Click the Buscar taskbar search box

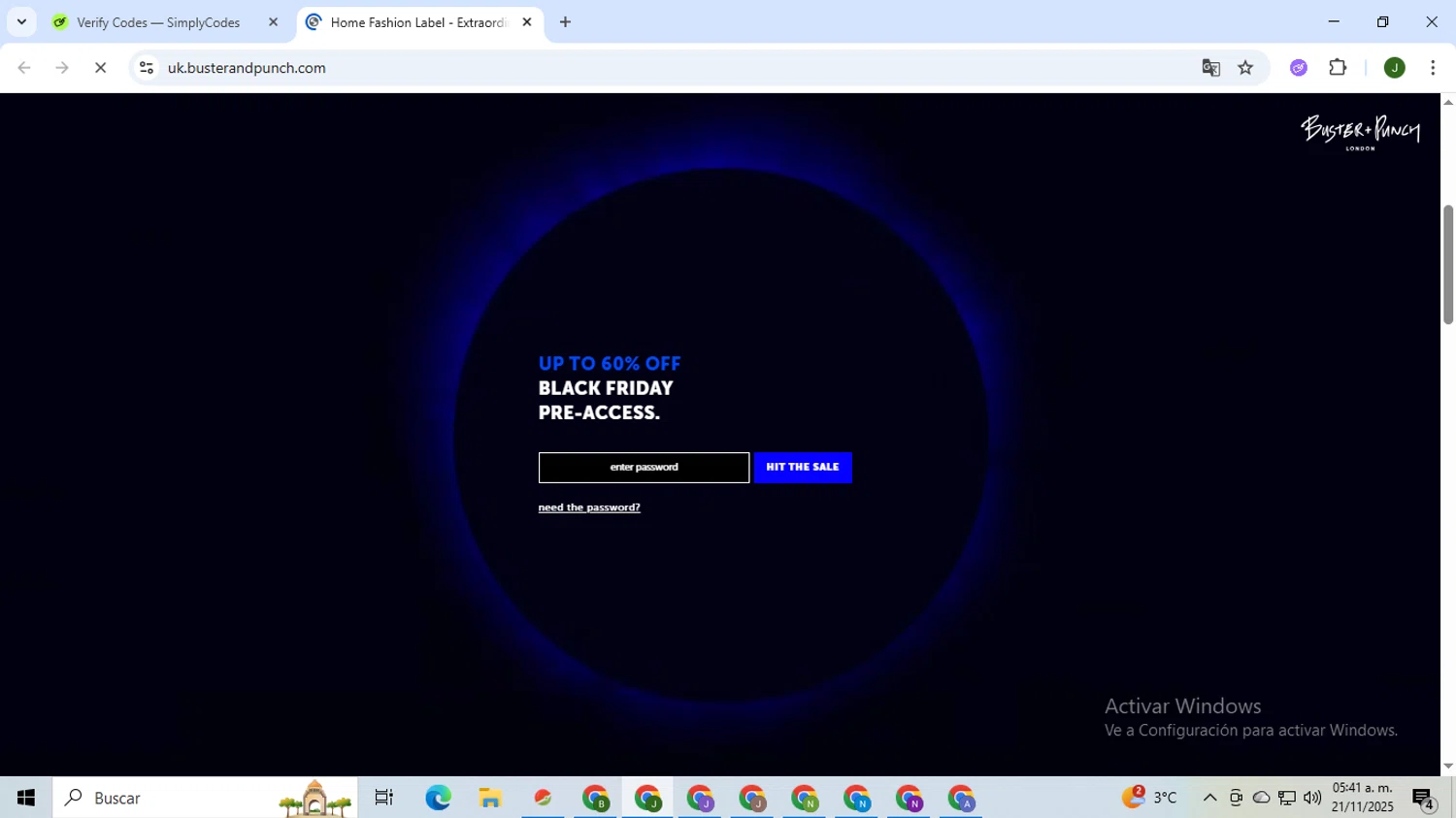tap(205, 798)
